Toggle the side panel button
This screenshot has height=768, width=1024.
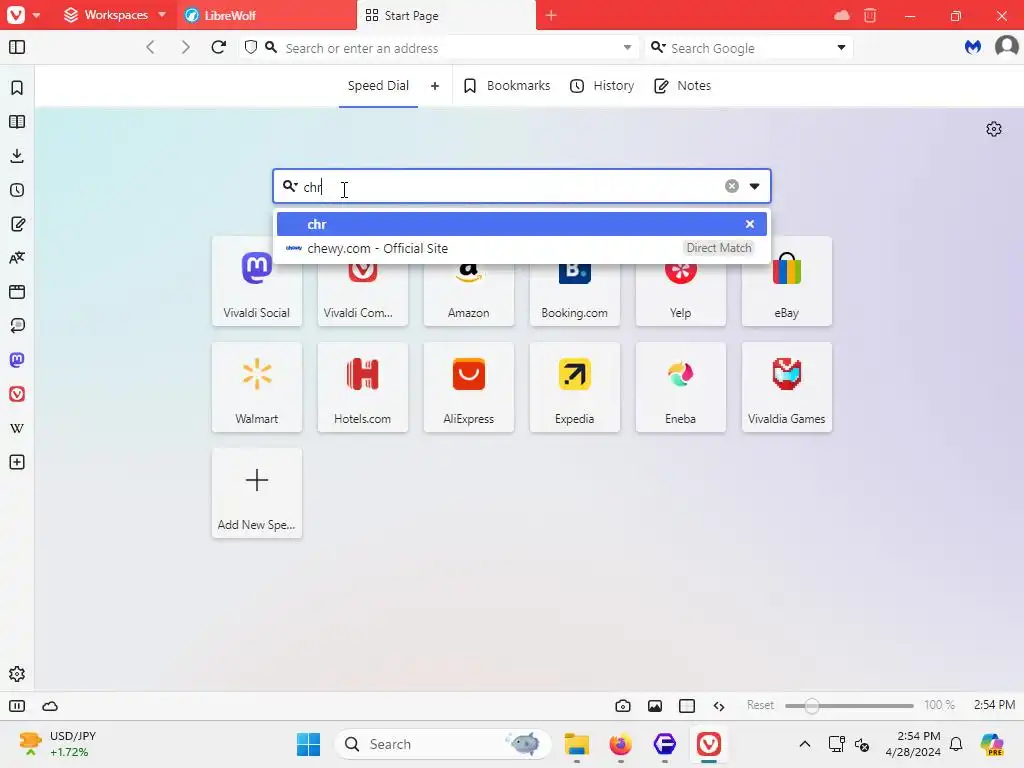[17, 47]
